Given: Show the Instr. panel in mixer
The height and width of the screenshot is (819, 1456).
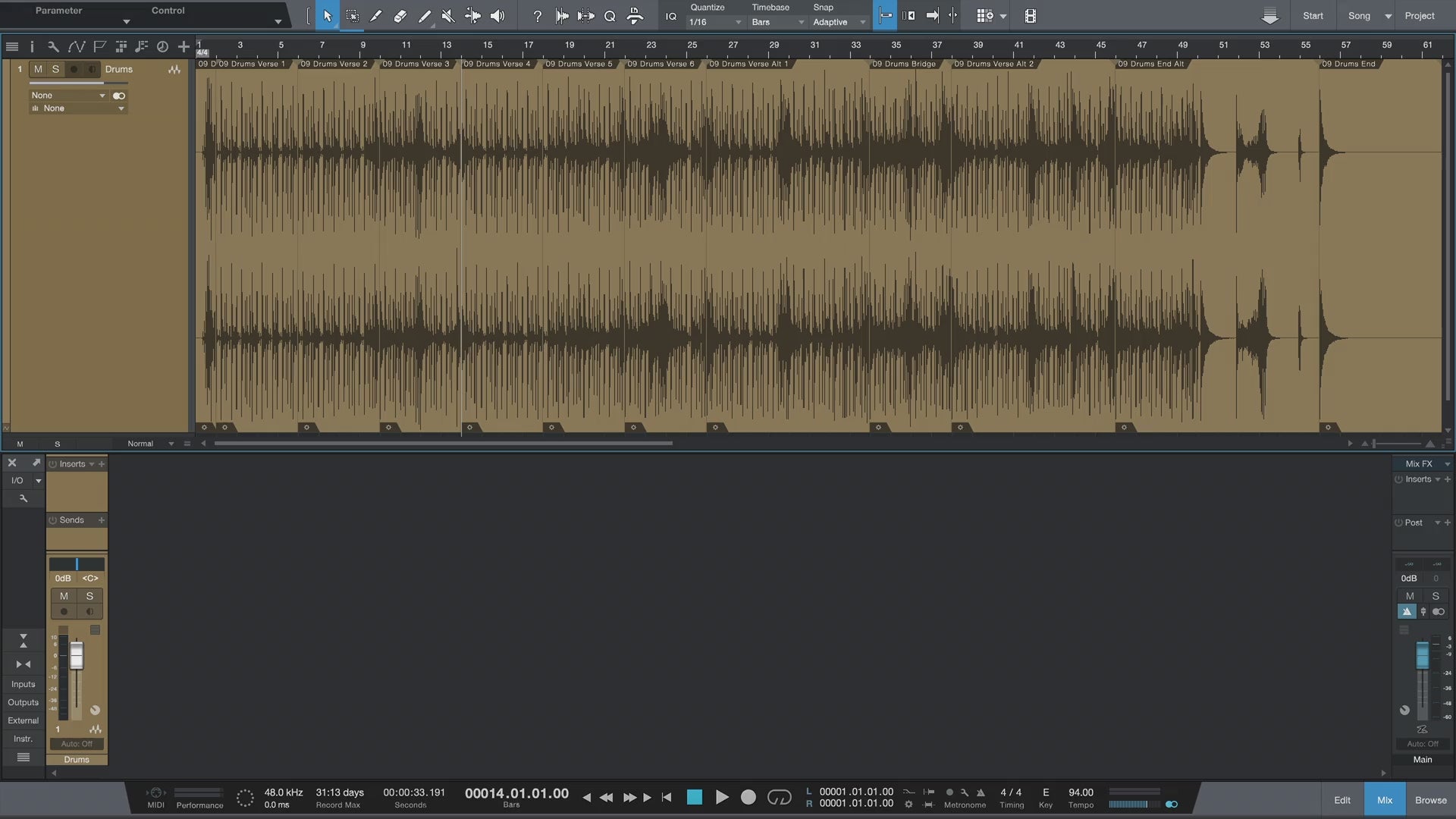Looking at the screenshot, I should click(23, 739).
